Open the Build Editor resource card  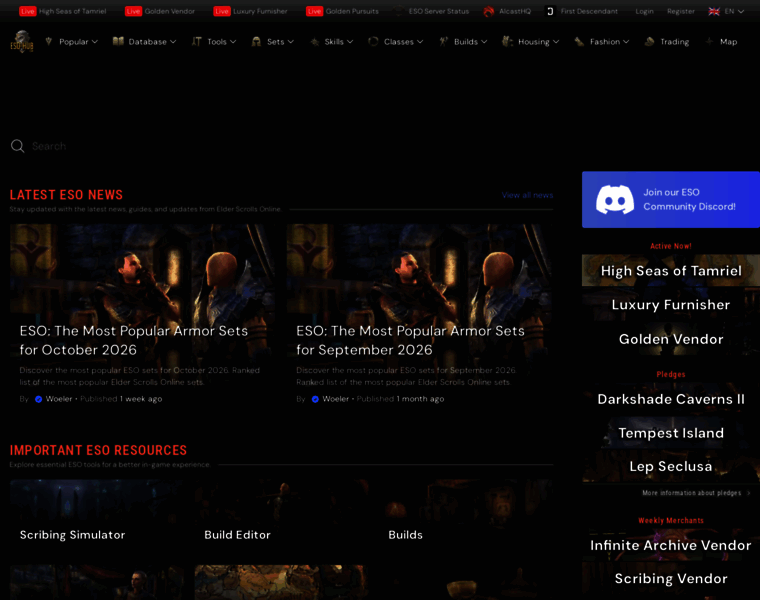281,517
